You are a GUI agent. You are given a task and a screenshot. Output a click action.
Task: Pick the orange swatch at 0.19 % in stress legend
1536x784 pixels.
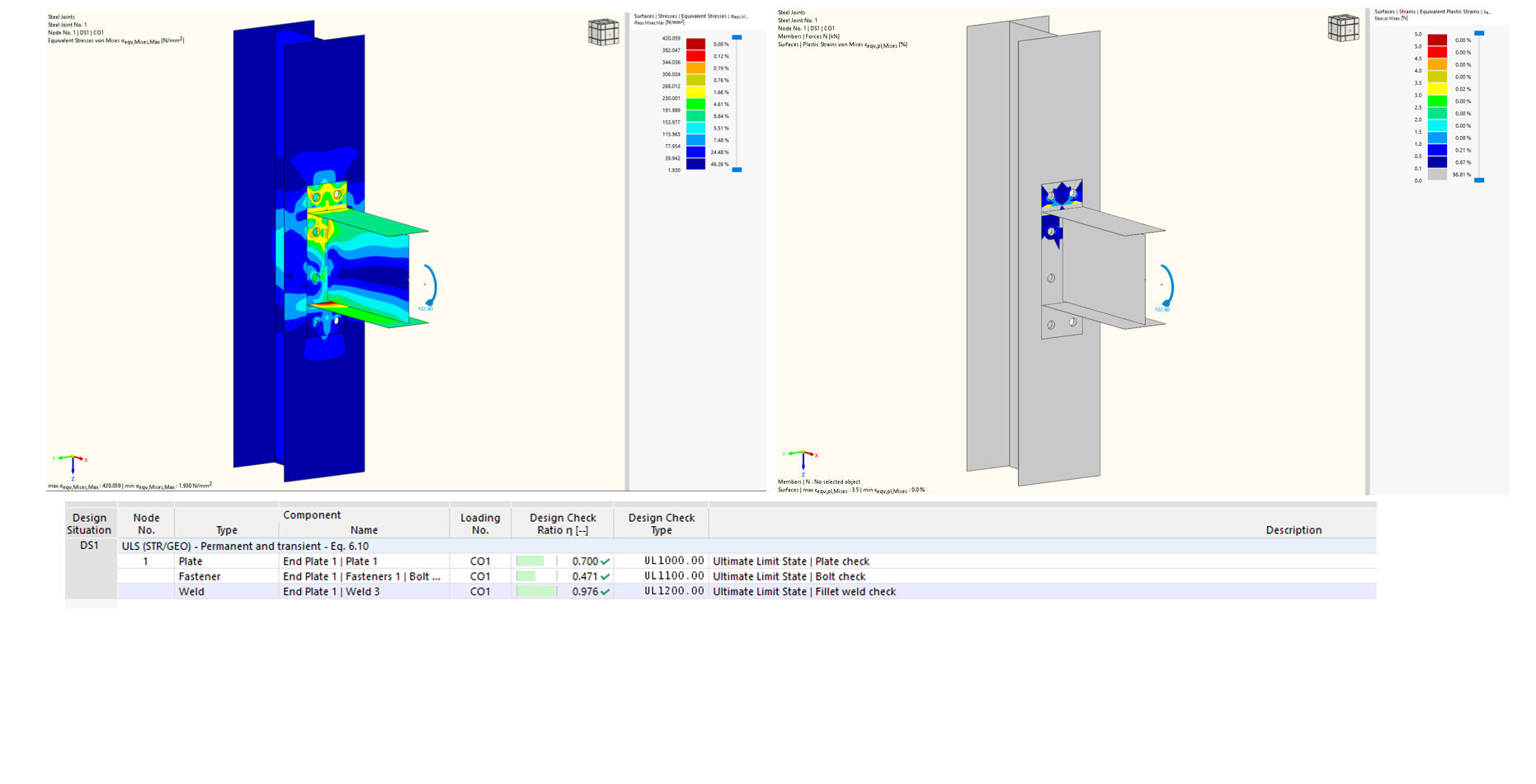tap(695, 68)
